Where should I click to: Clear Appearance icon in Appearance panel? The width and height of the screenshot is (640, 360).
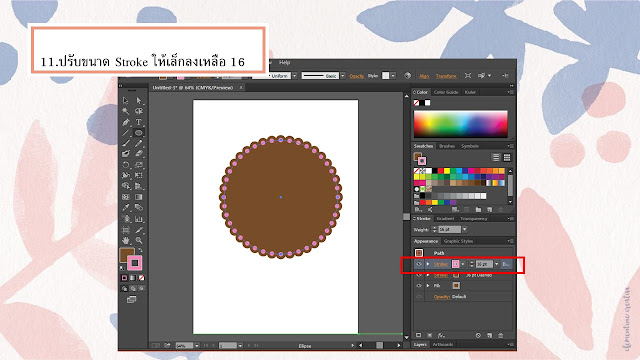tap(478, 336)
